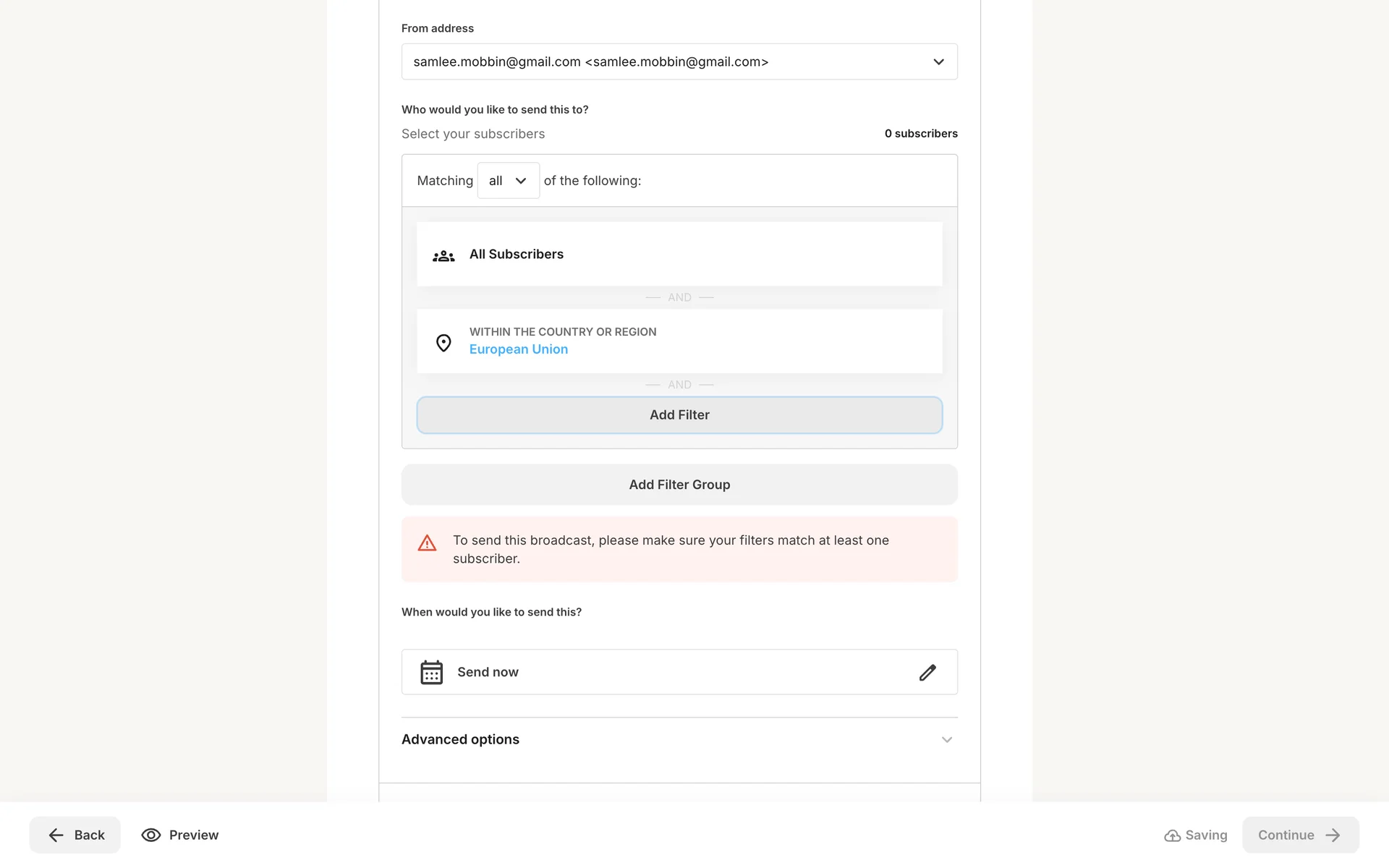Click the All Subscribers group icon
The image size is (1389, 868).
tap(443, 256)
